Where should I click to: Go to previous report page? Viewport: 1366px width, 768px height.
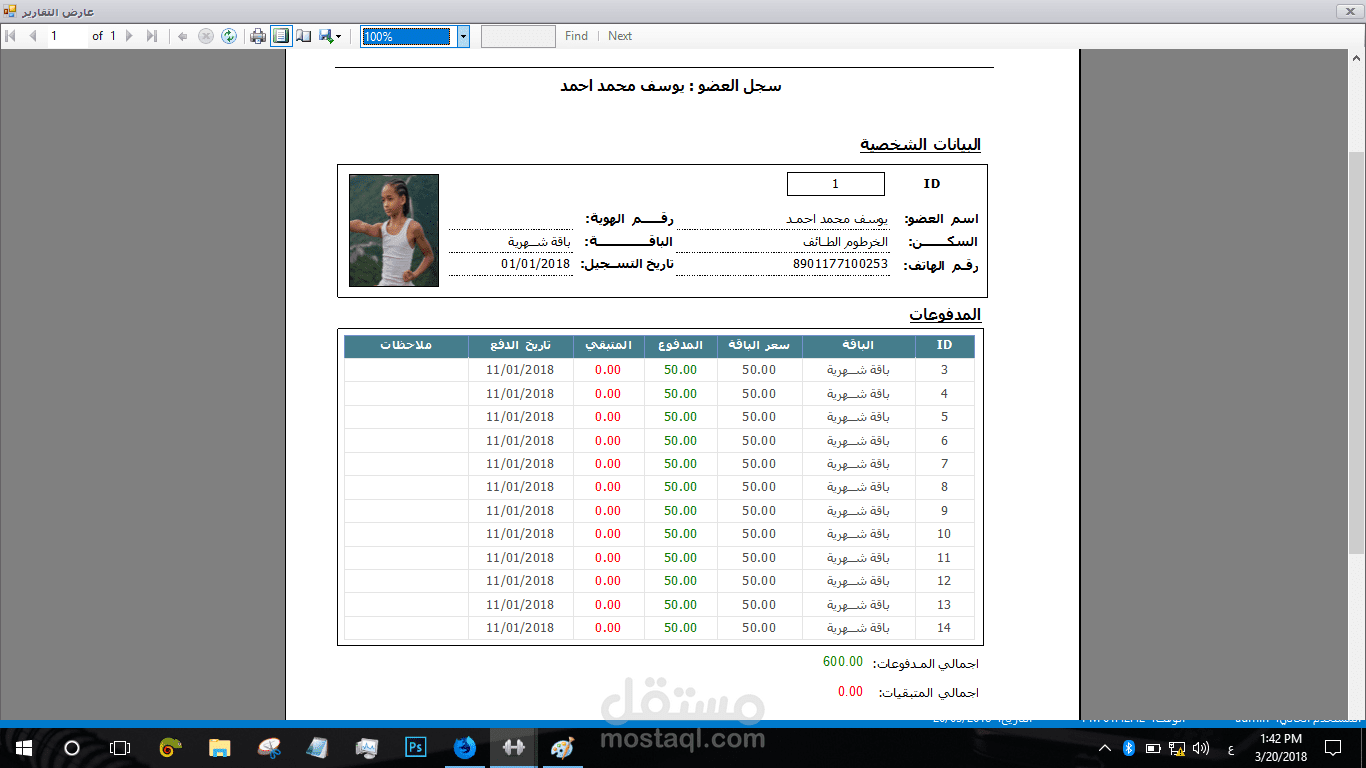[x=33, y=36]
